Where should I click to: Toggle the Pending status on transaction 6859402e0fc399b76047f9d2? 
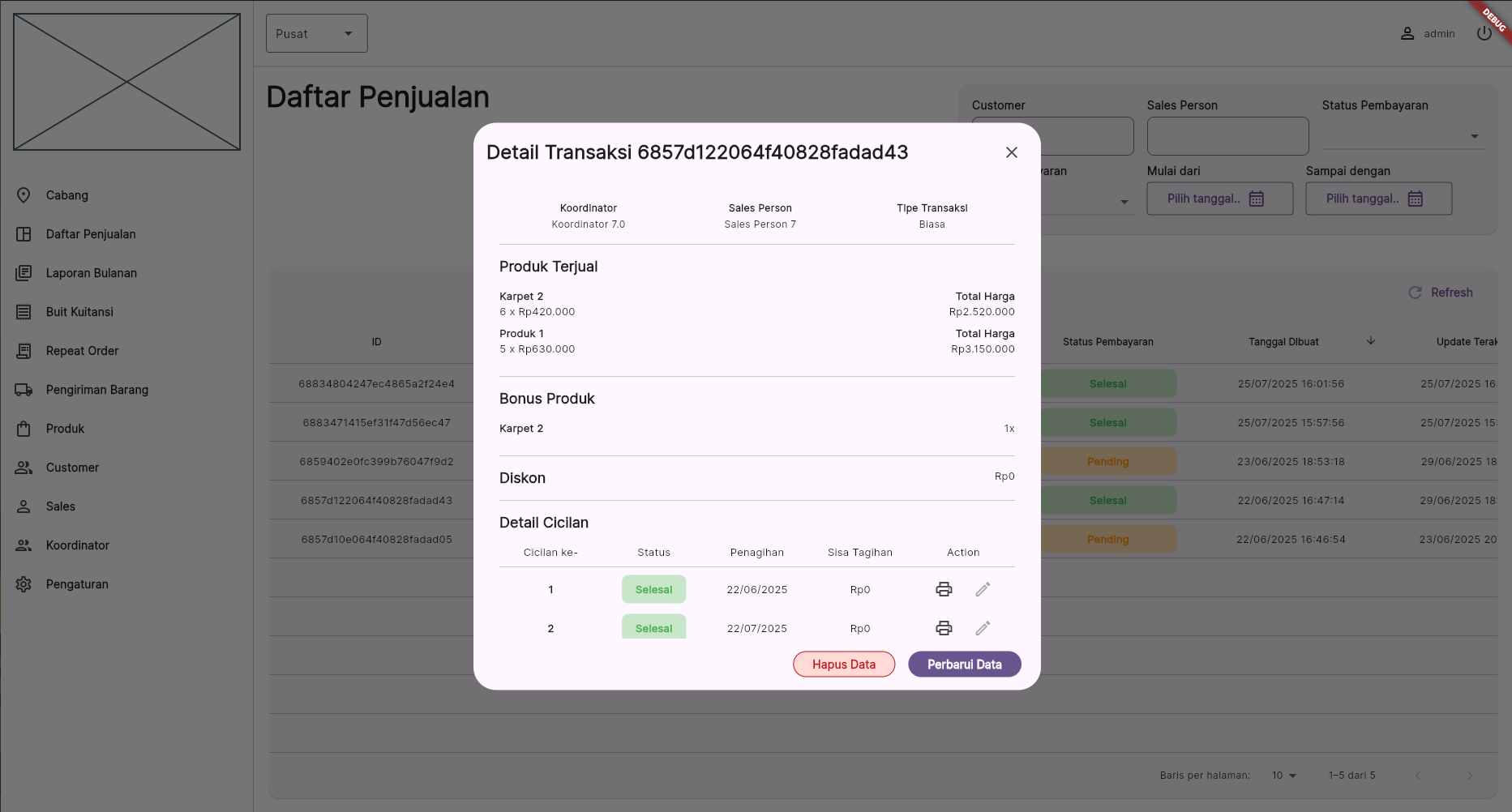point(1108,461)
